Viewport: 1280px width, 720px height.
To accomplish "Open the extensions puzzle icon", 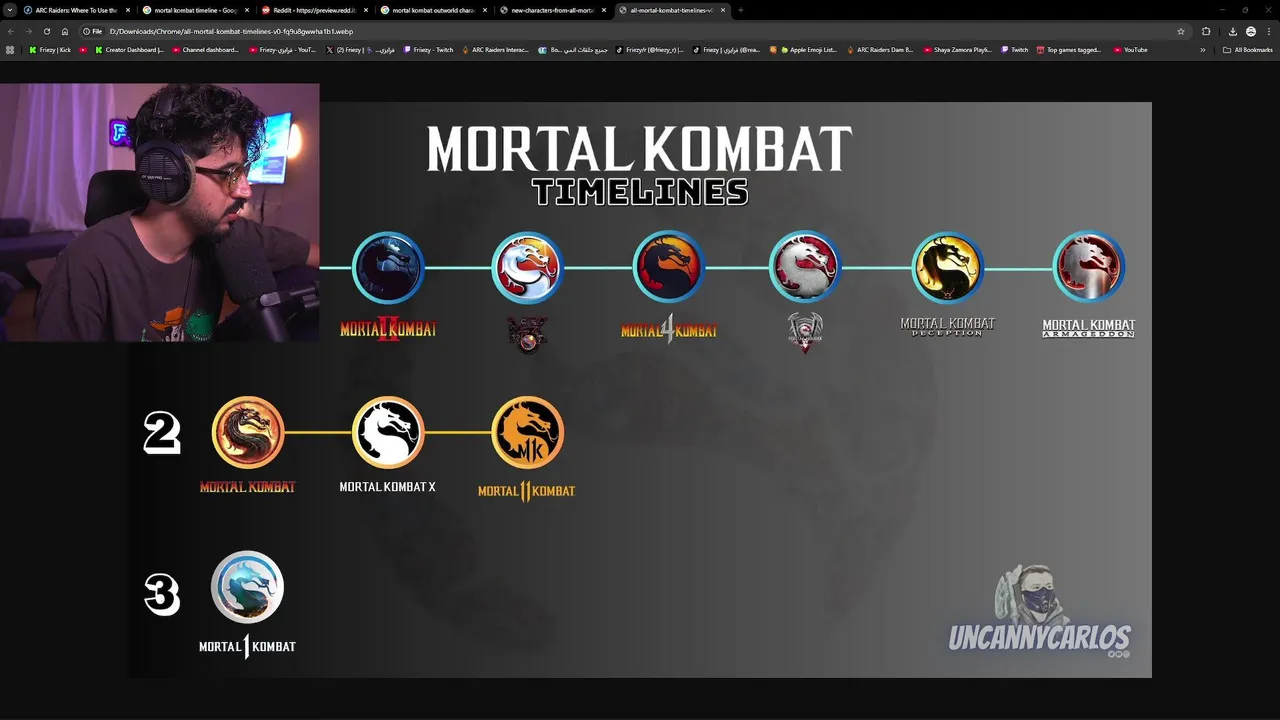I will [1206, 31].
